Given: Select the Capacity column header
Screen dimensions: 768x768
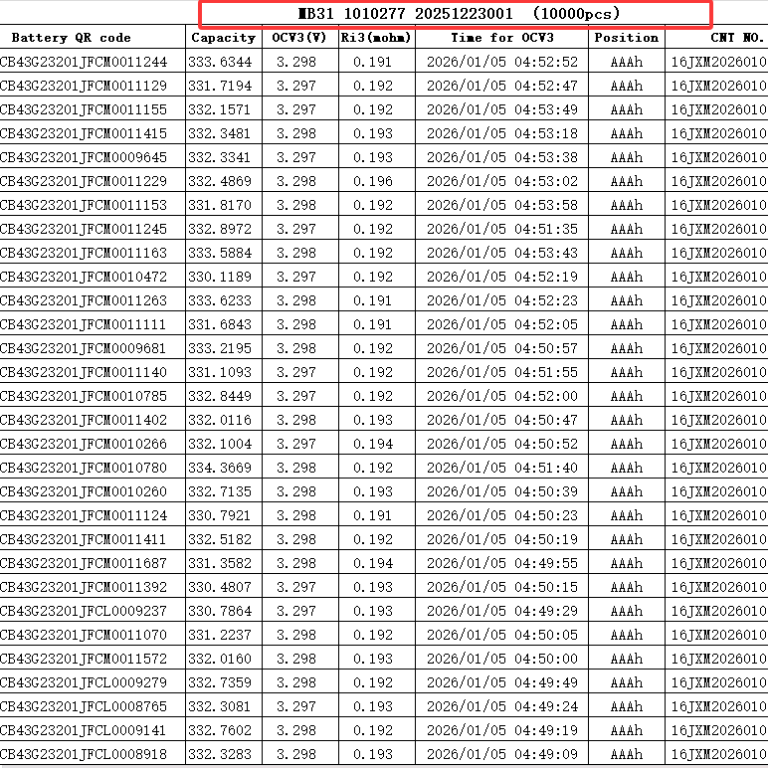Looking at the screenshot, I should pyautogui.click(x=224, y=38).
